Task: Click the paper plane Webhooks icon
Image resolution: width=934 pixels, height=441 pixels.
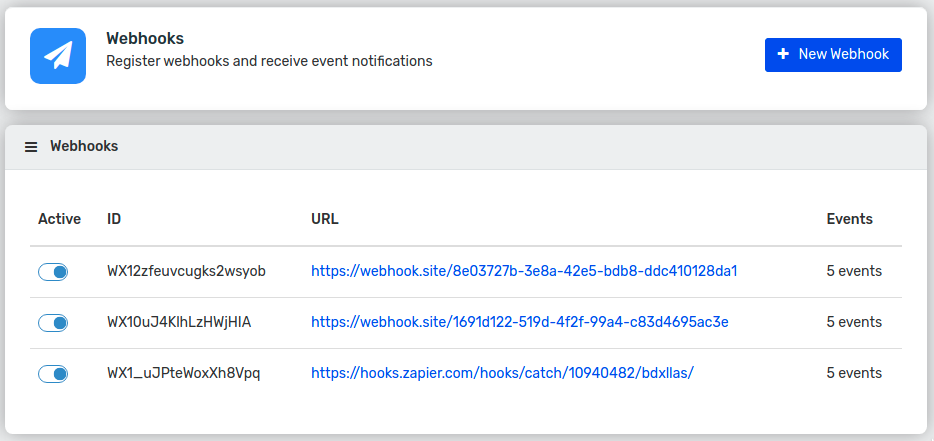Action: click(58, 56)
